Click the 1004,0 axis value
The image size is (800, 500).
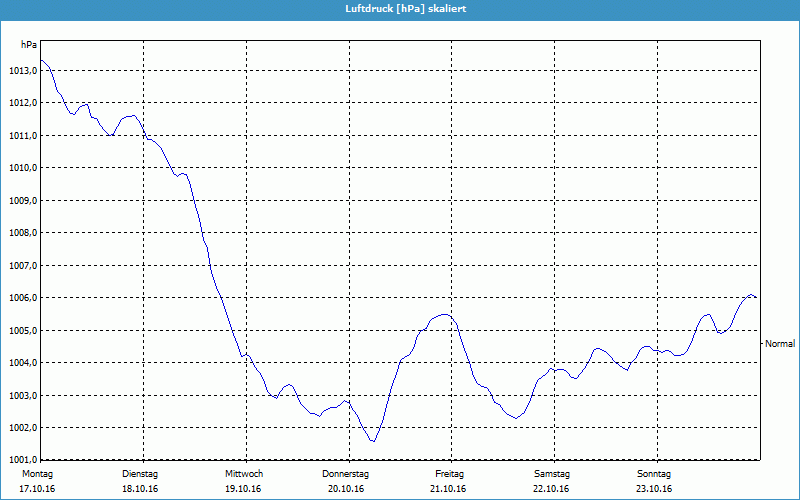(22, 363)
